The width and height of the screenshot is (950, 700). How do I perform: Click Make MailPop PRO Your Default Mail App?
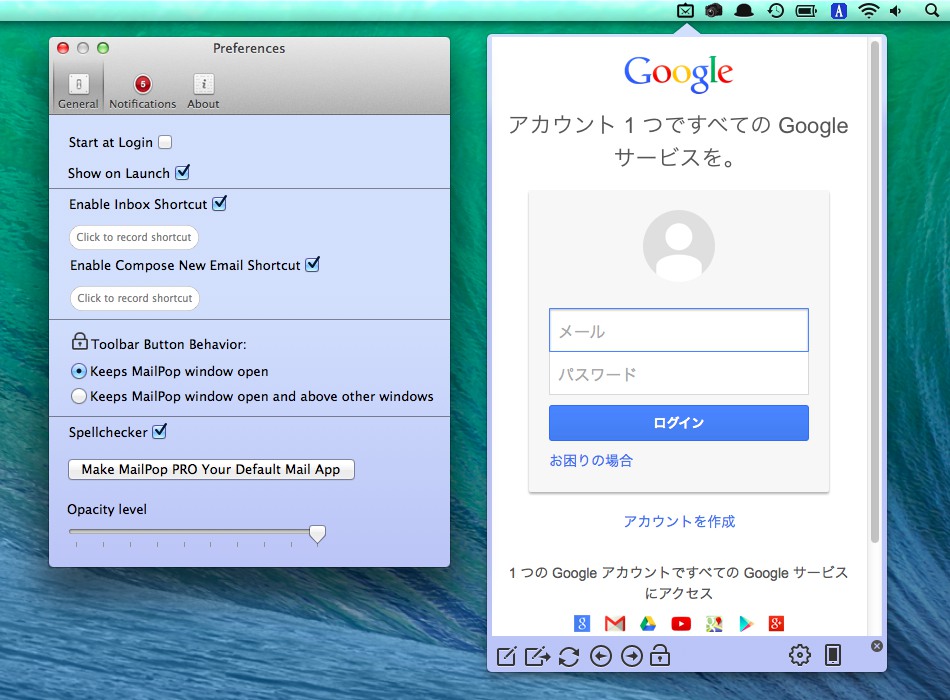(x=211, y=469)
